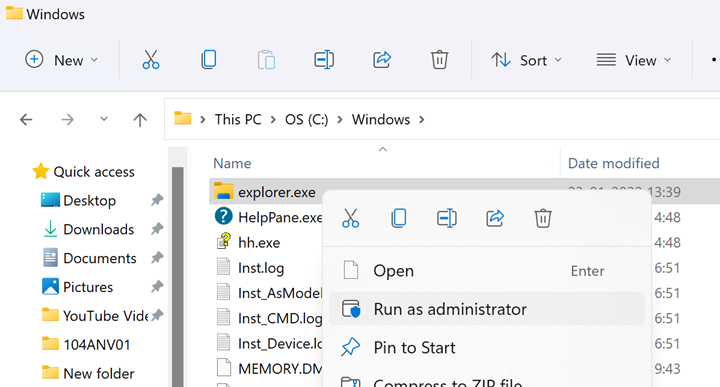Unpin Desktop via its pin icon
The image size is (720, 387).
pyautogui.click(x=157, y=200)
